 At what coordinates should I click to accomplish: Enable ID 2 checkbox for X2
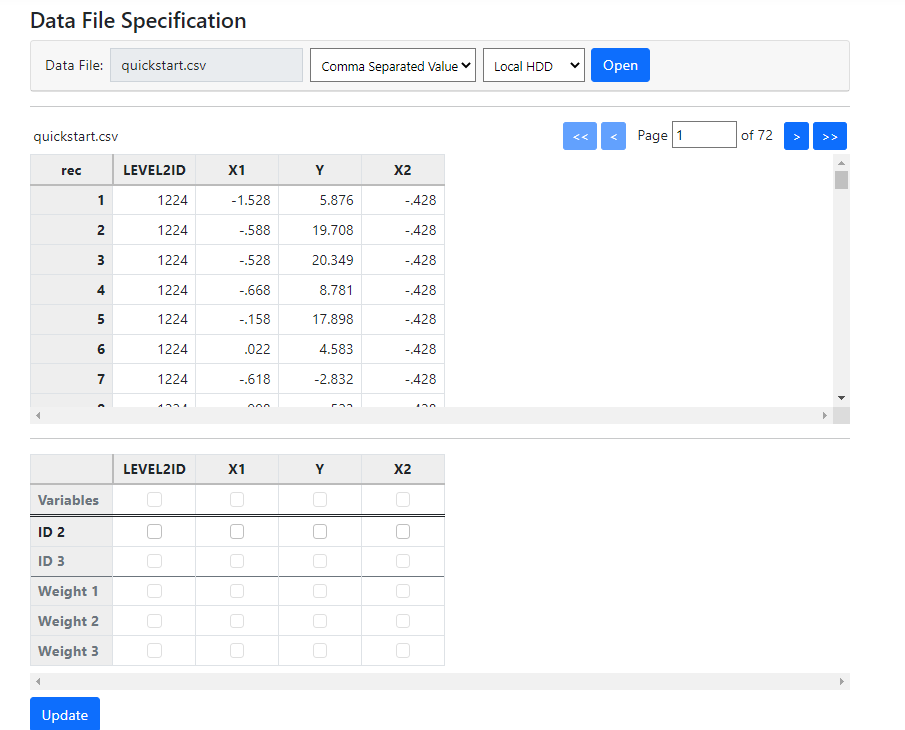403,532
